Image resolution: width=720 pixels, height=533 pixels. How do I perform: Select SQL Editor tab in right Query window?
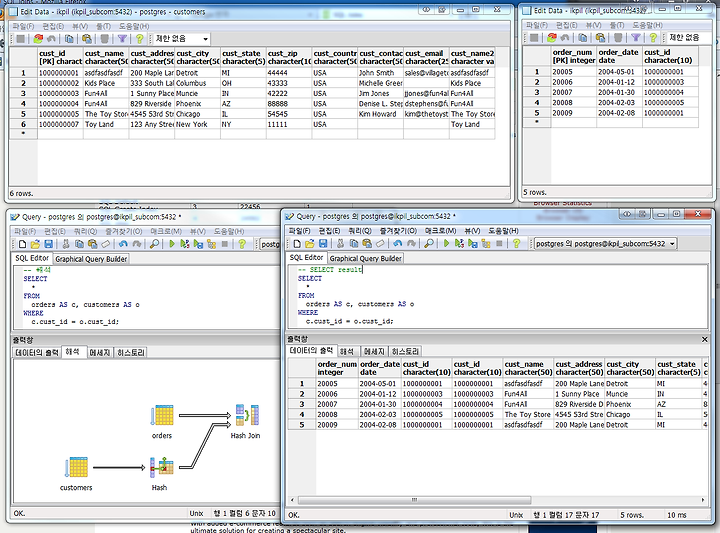pyautogui.click(x=306, y=258)
